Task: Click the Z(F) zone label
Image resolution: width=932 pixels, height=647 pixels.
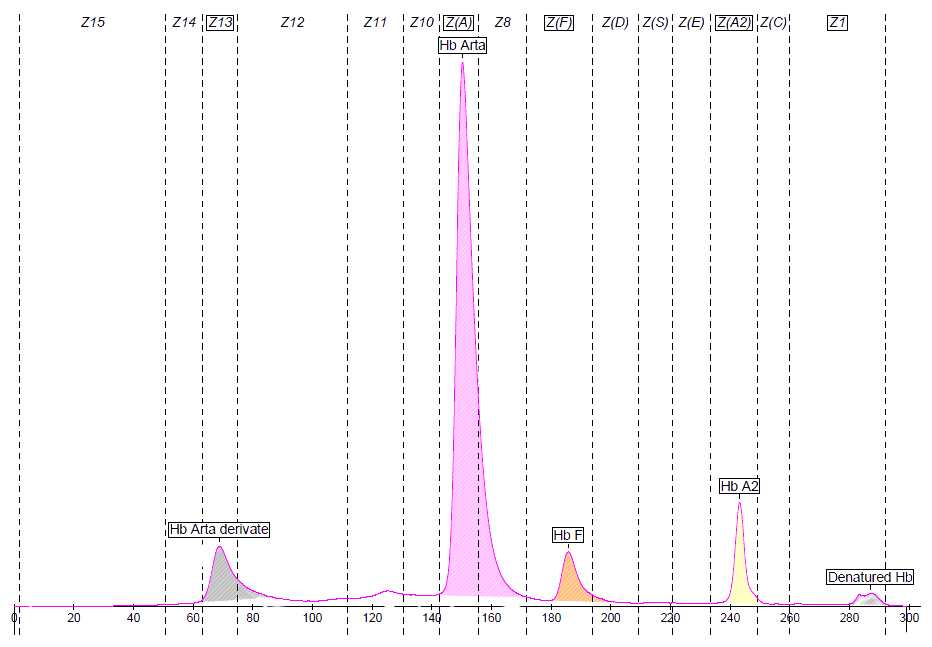Action: (559, 22)
